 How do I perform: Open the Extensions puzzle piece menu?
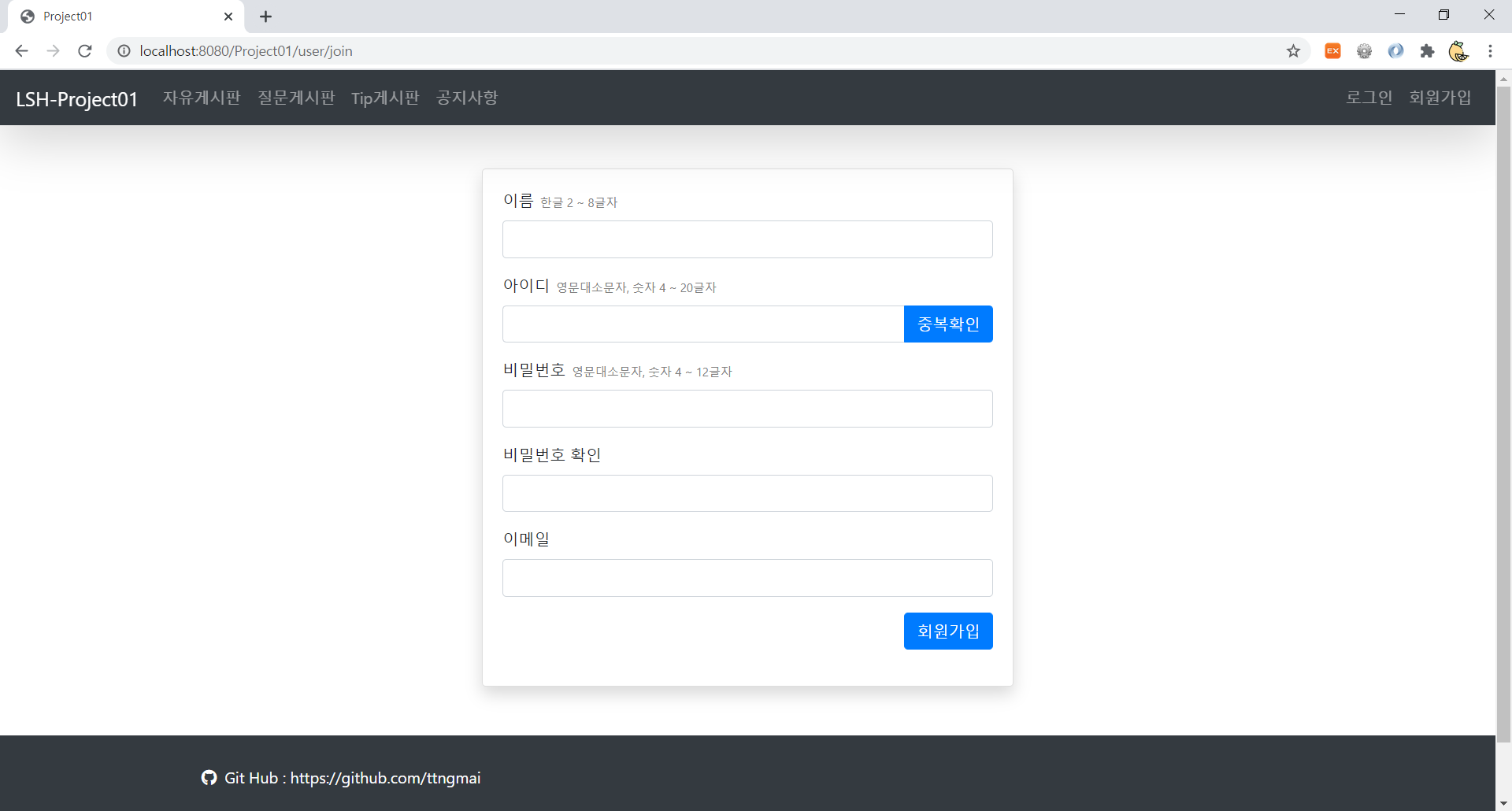point(1427,51)
